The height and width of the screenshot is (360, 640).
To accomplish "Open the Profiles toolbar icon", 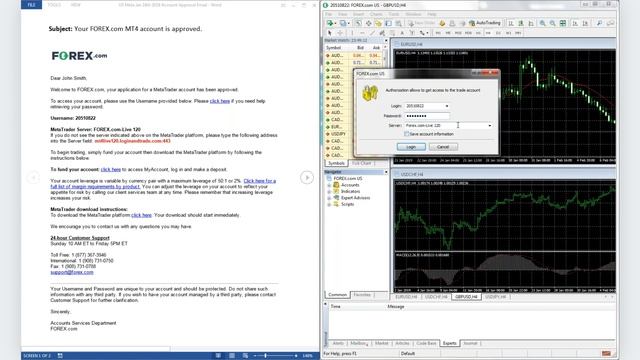I will [342, 23].
